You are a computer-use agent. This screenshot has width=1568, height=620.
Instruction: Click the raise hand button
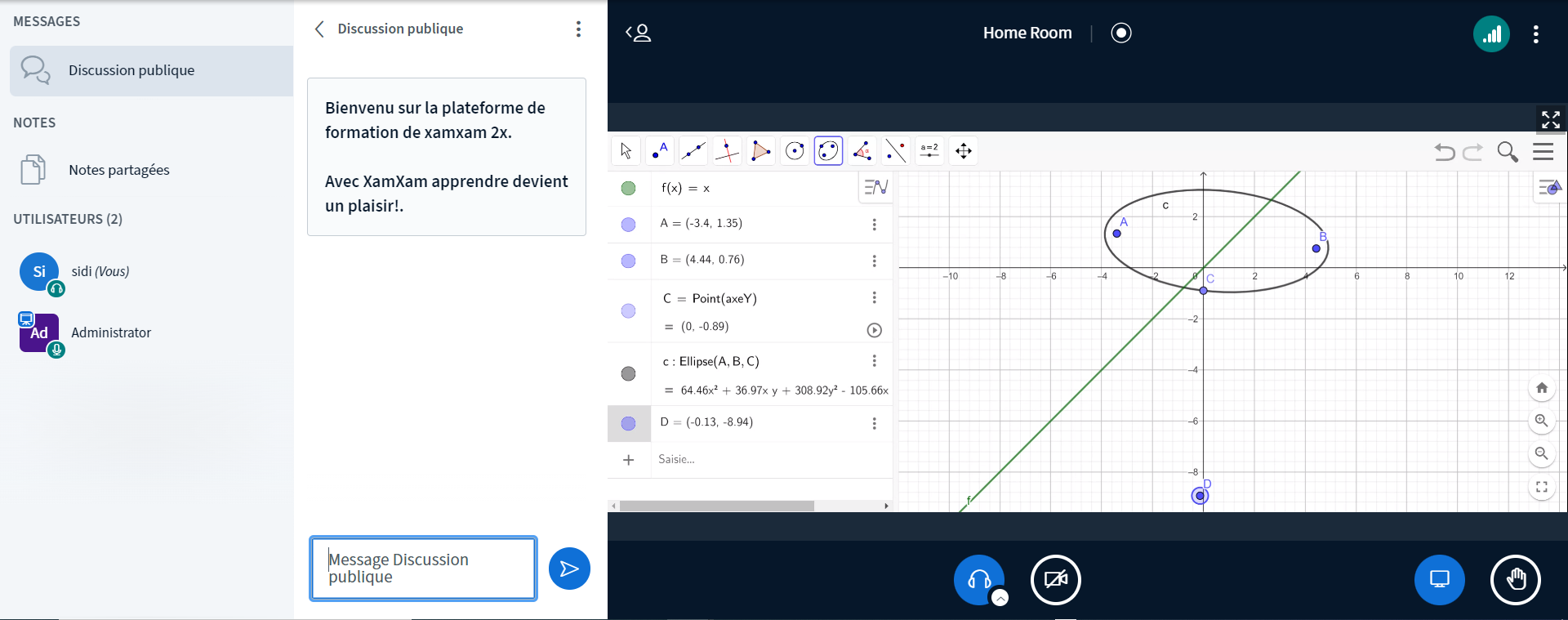coord(1516,580)
